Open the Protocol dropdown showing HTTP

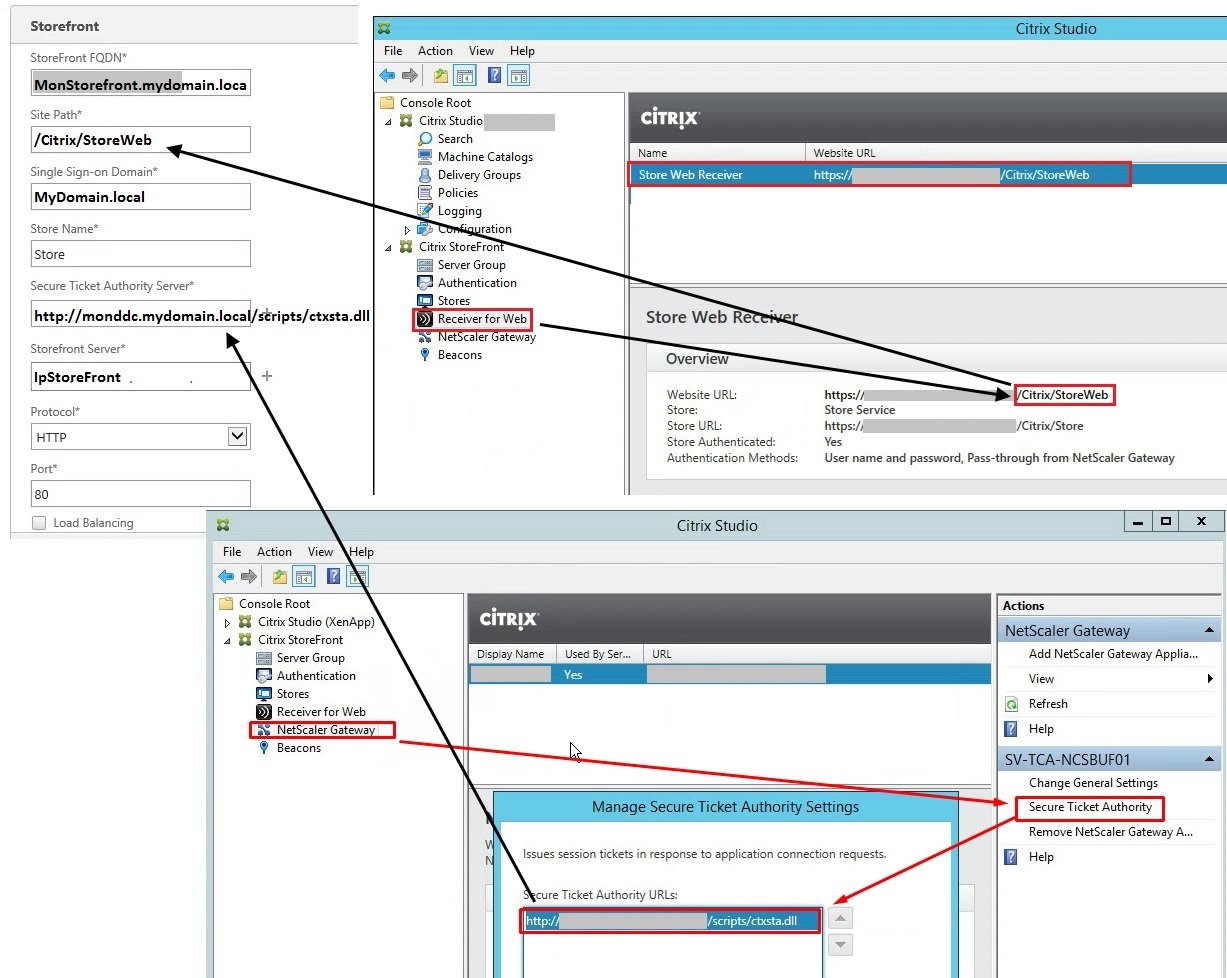pyautogui.click(x=140, y=437)
